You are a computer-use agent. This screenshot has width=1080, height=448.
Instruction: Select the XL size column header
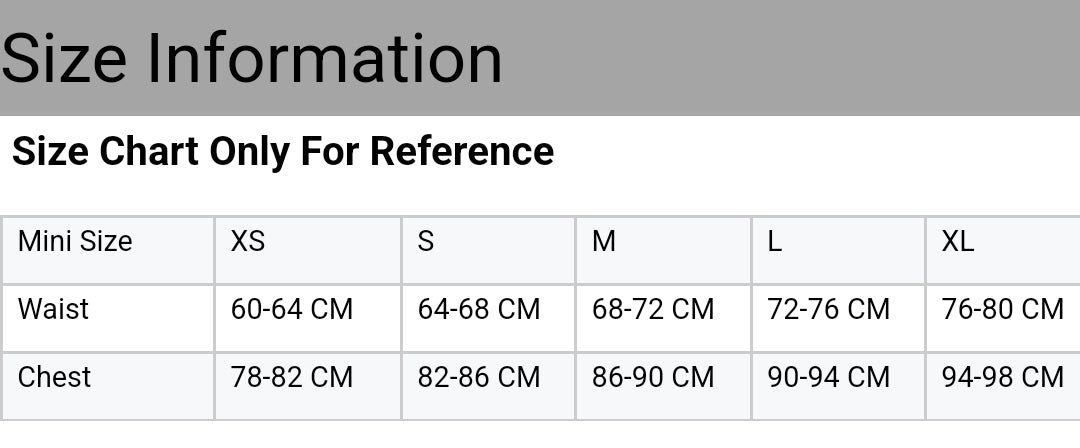point(958,242)
